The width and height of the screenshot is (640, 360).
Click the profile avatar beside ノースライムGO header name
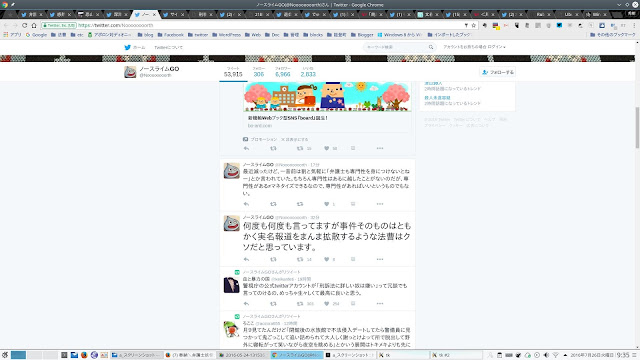click(x=130, y=72)
